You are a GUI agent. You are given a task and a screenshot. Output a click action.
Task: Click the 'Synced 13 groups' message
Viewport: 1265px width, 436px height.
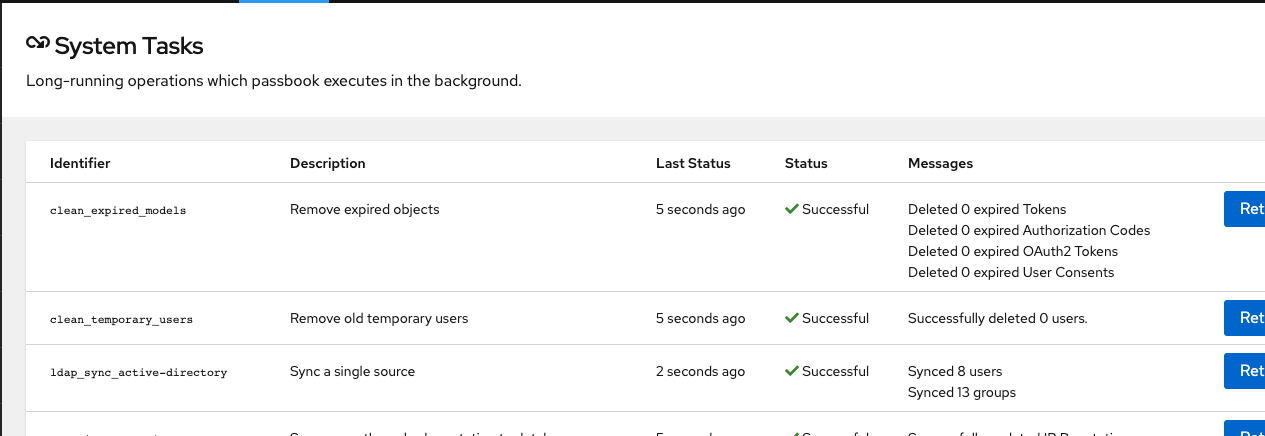[961, 392]
